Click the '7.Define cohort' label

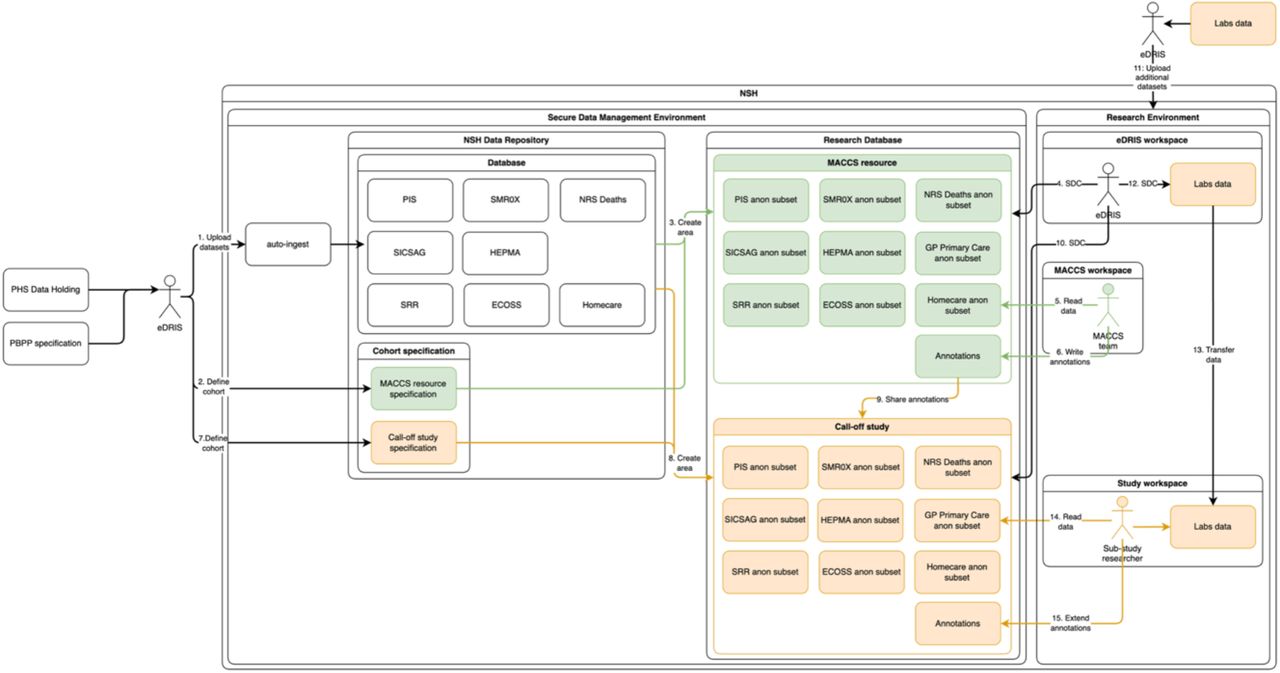point(214,441)
